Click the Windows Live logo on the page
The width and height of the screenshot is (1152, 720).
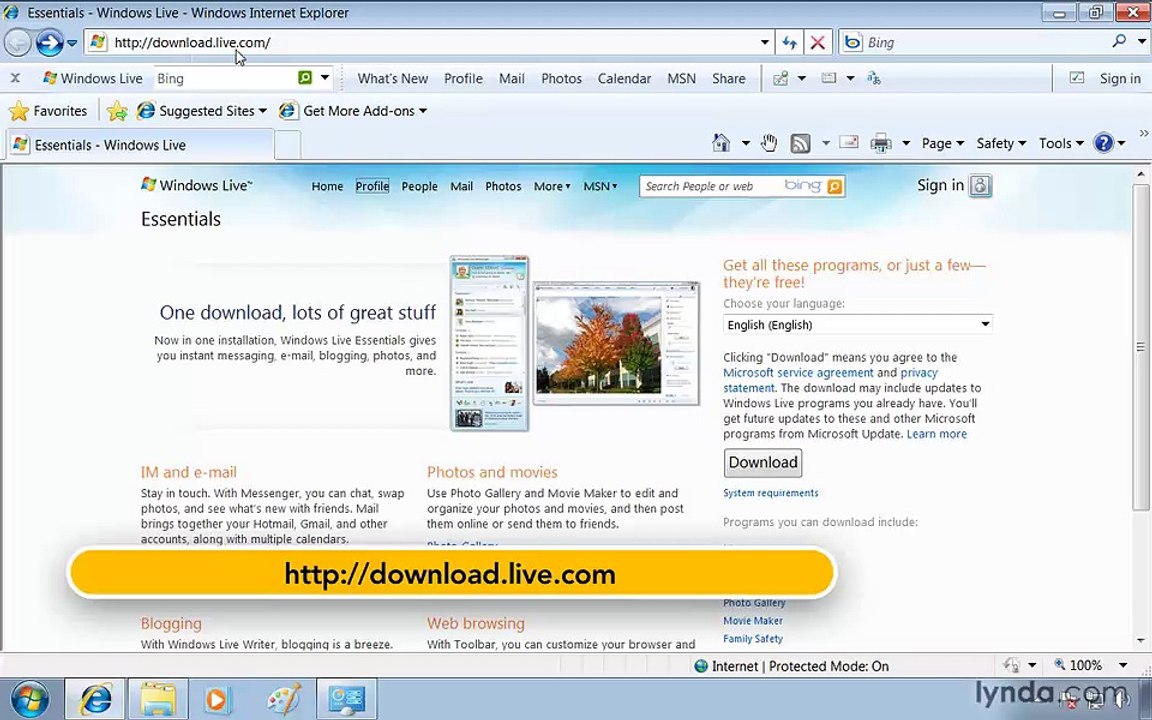196,185
